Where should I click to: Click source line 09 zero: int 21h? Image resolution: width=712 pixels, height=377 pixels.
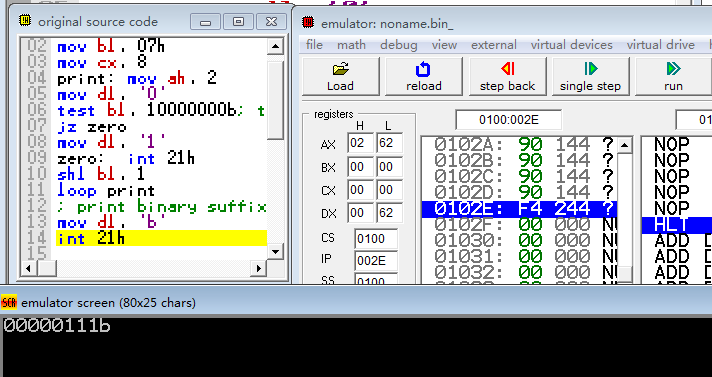pyautogui.click(x=126, y=159)
